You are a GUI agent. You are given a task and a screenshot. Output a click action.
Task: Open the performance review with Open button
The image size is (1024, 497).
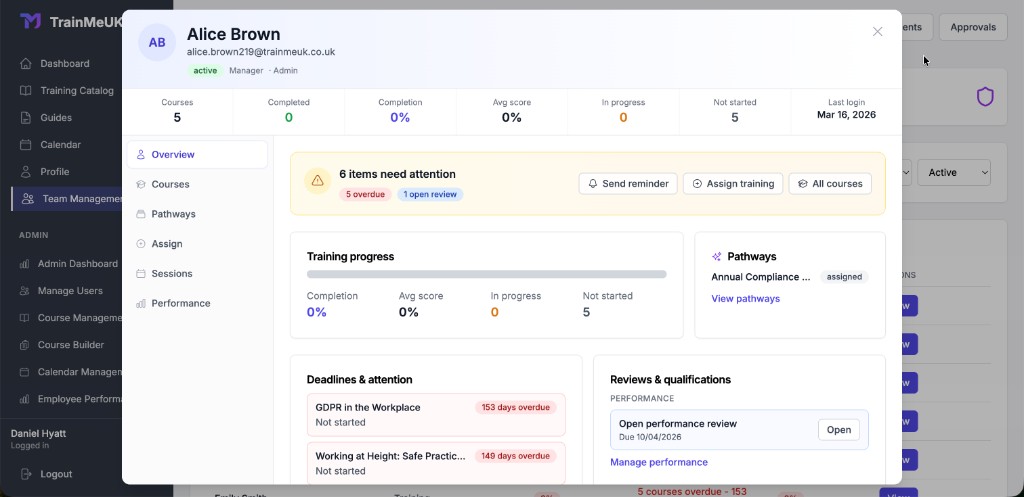click(839, 430)
